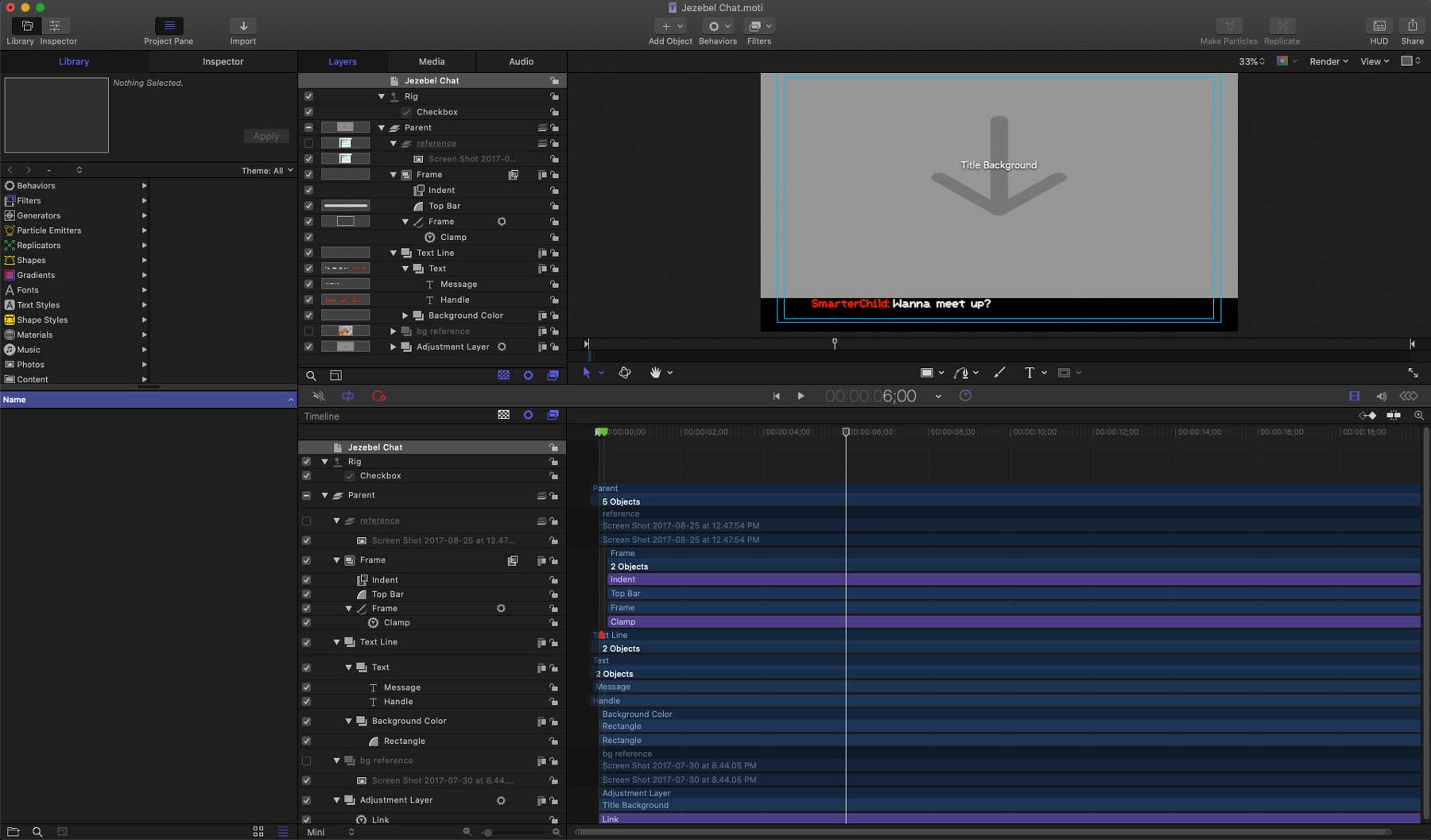The height and width of the screenshot is (840, 1431).
Task: Open the Add Object toolbar menu
Action: pyautogui.click(x=671, y=26)
